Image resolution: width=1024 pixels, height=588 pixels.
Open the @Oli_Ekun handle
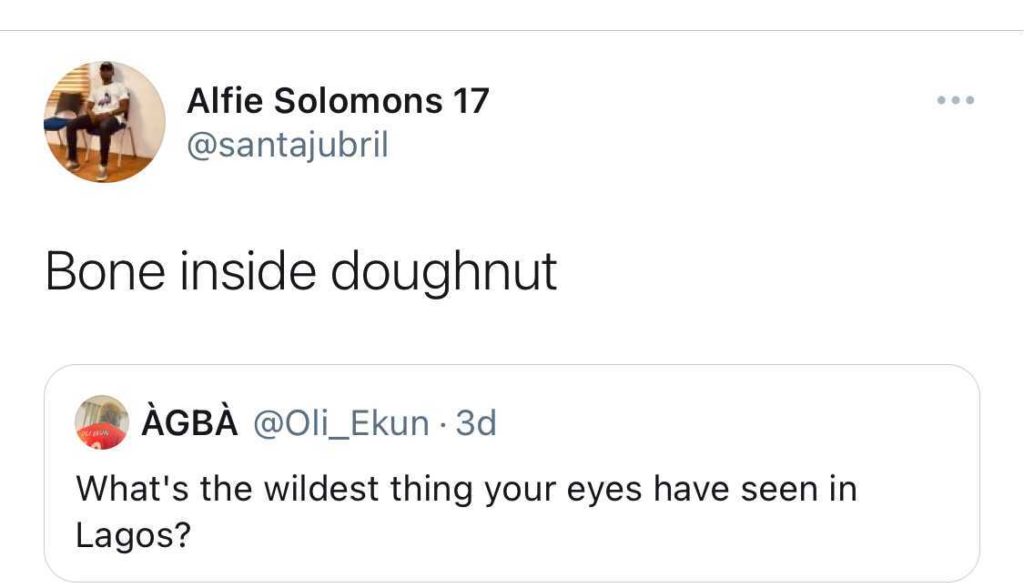click(x=341, y=424)
